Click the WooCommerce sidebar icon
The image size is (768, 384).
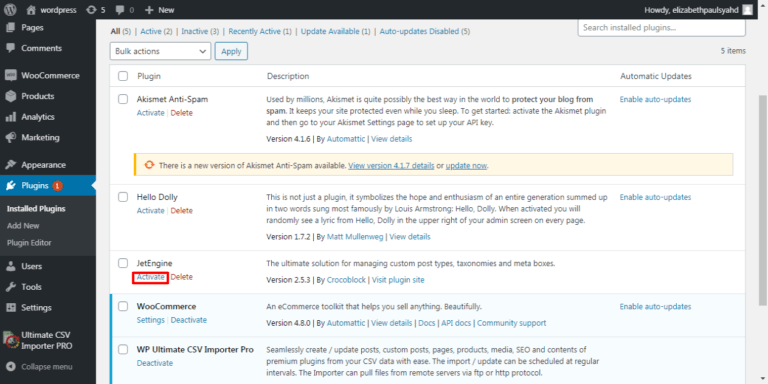point(10,75)
